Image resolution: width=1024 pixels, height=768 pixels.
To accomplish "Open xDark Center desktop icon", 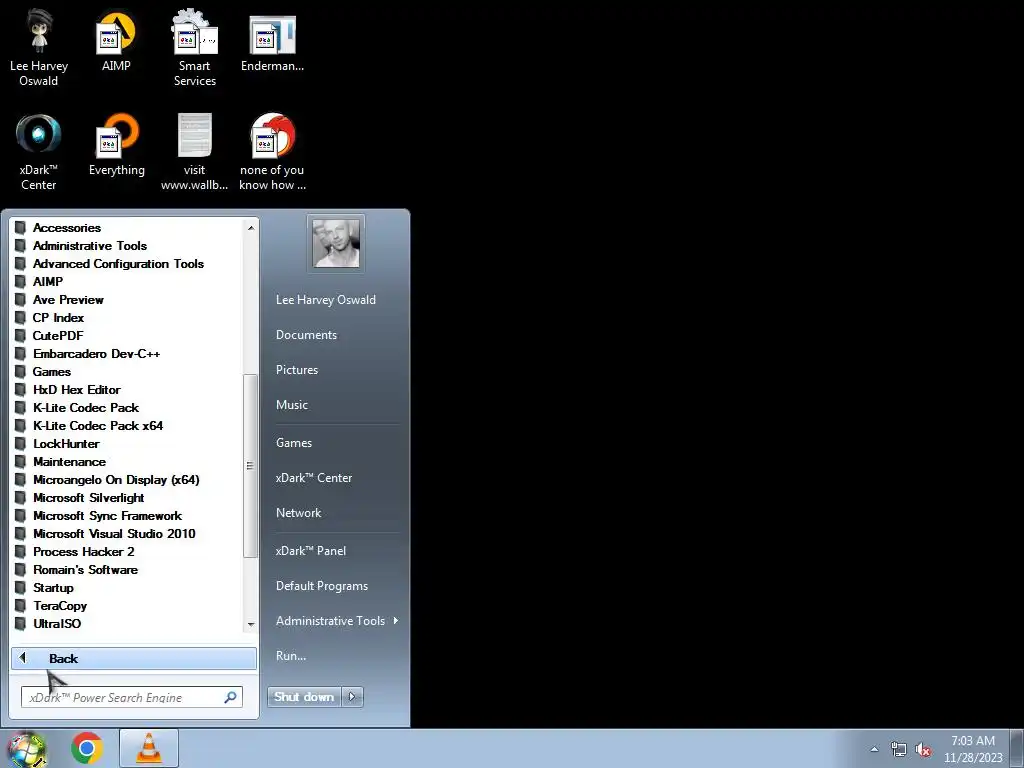I will click(x=39, y=152).
